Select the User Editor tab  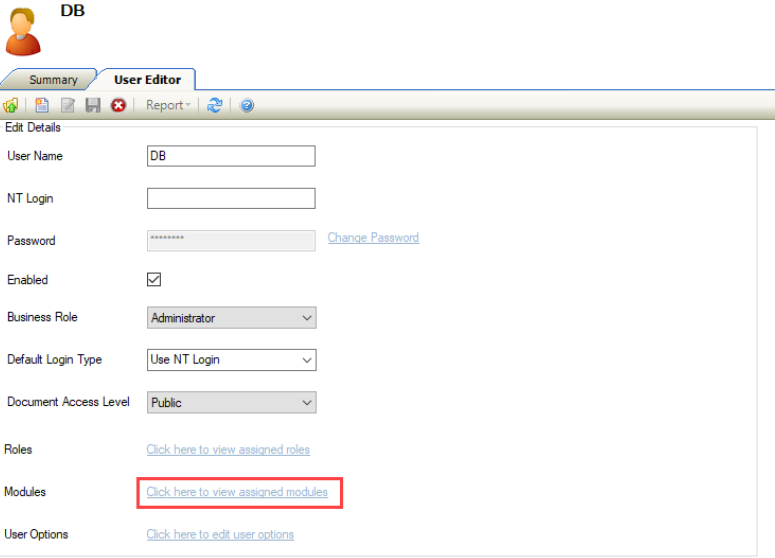coord(147,80)
